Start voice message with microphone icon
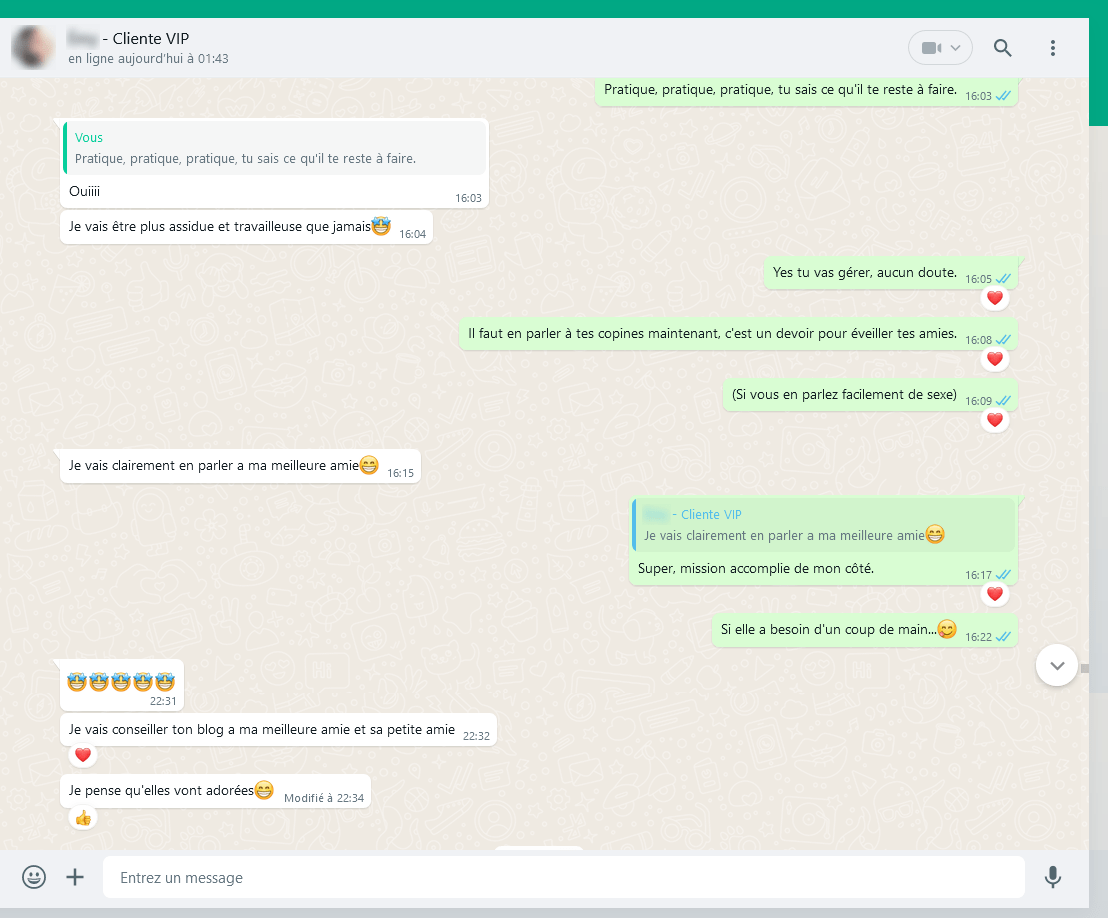This screenshot has height=918, width=1108. (1052, 877)
